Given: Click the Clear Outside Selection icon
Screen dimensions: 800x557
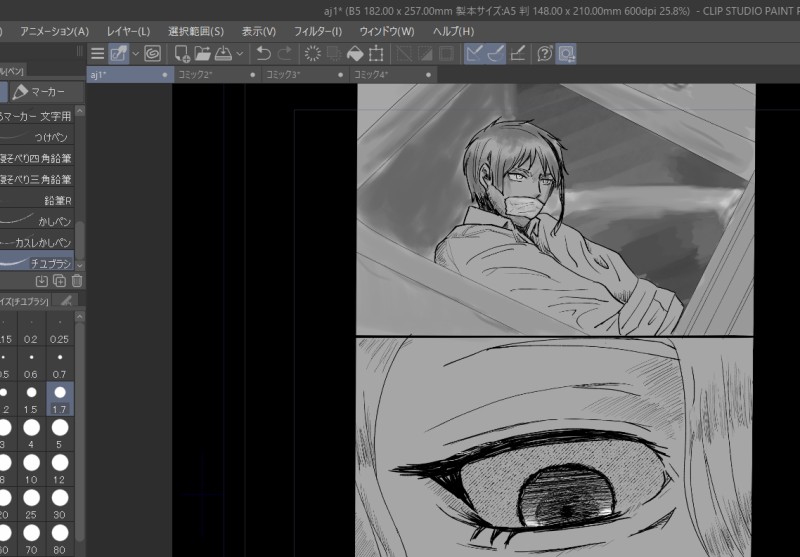Looking at the screenshot, I should (334, 54).
